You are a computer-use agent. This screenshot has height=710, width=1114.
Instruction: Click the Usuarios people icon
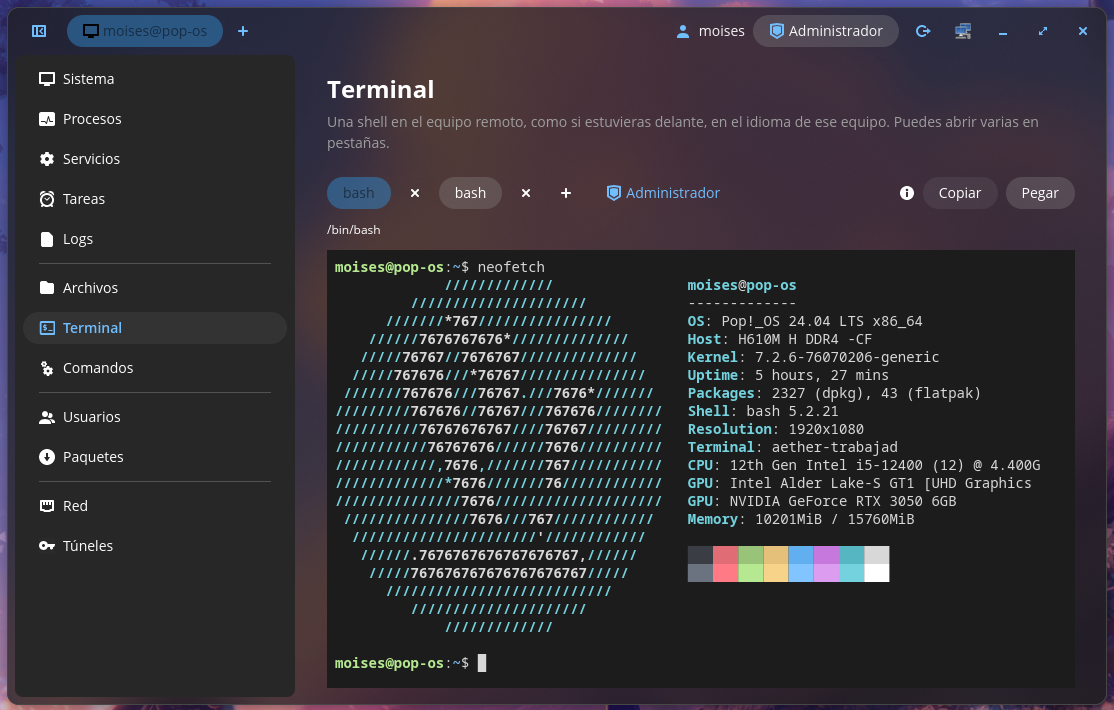pos(47,417)
